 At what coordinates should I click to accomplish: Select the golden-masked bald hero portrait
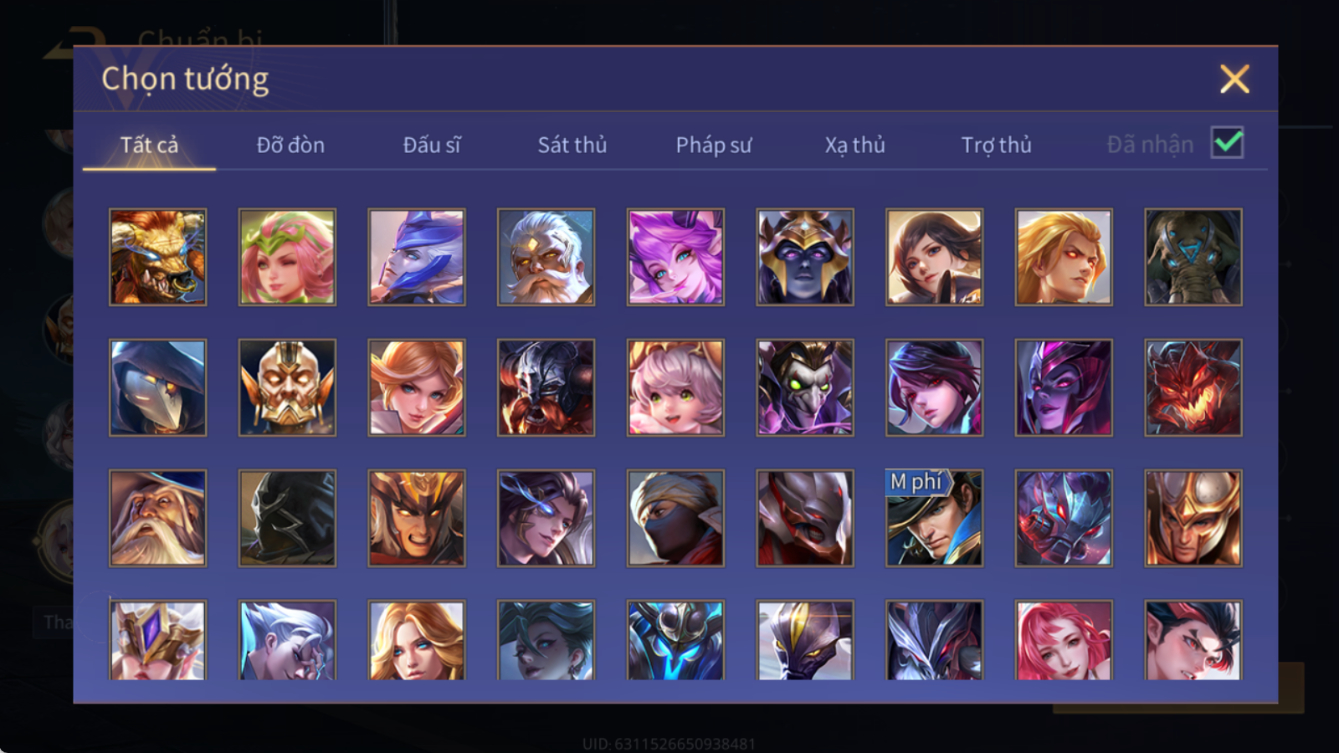pos(287,388)
